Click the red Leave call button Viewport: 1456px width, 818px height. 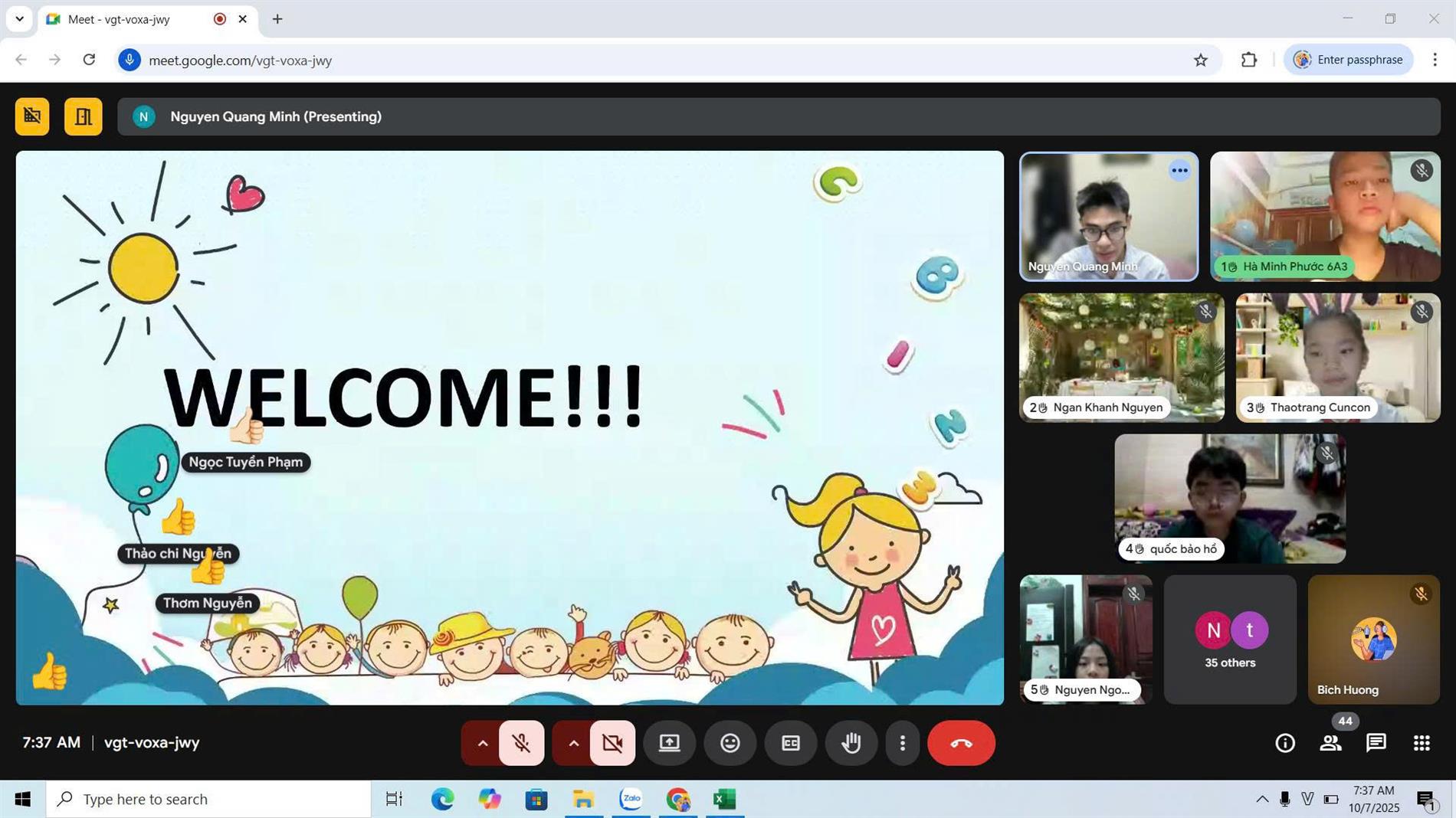click(x=961, y=743)
